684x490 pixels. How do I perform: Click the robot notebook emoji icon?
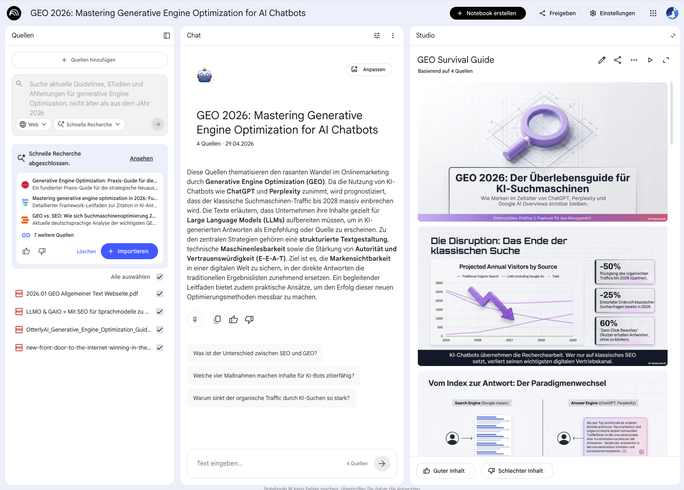point(204,75)
